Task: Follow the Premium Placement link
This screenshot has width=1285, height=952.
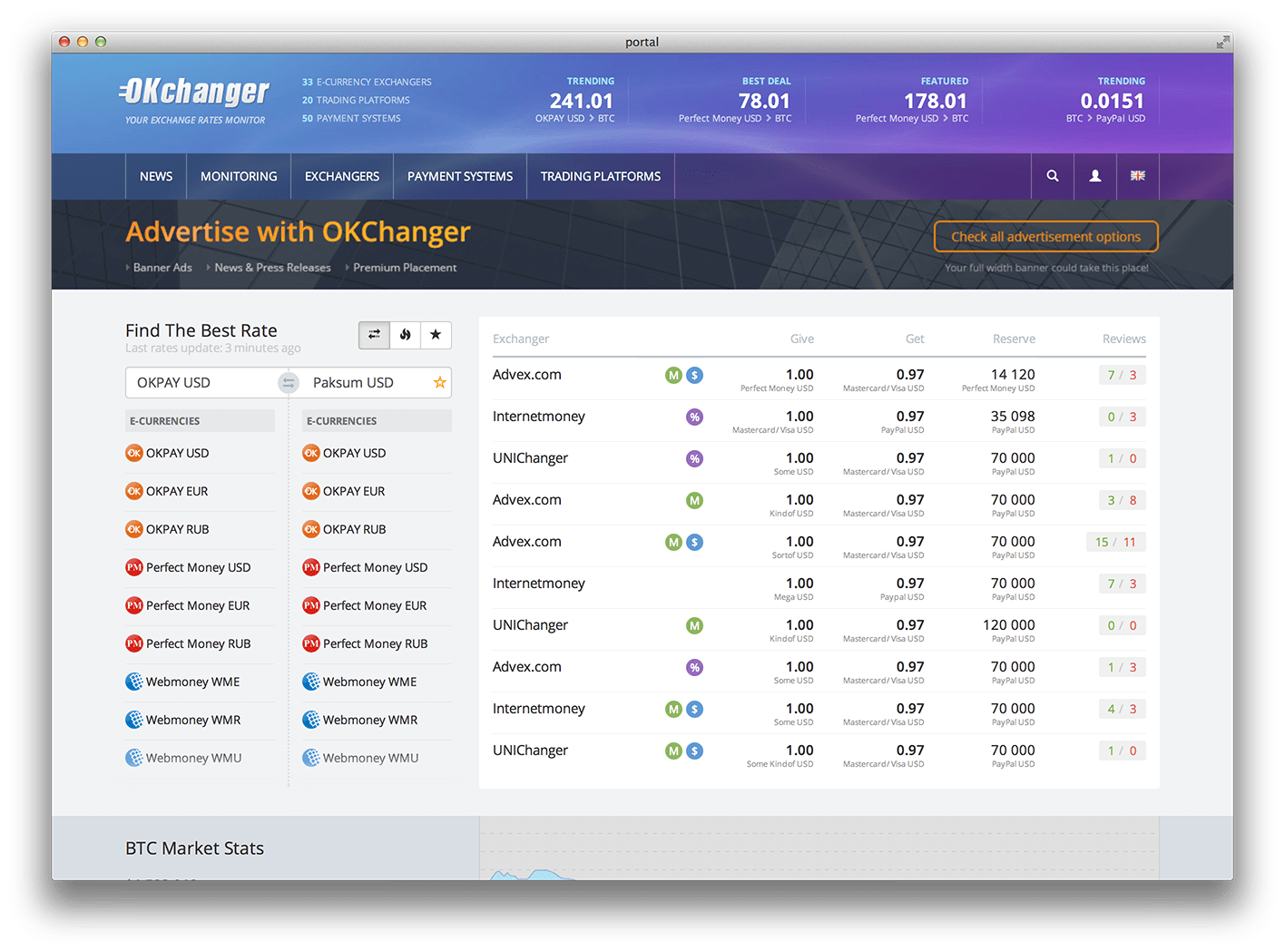Action: [405, 268]
